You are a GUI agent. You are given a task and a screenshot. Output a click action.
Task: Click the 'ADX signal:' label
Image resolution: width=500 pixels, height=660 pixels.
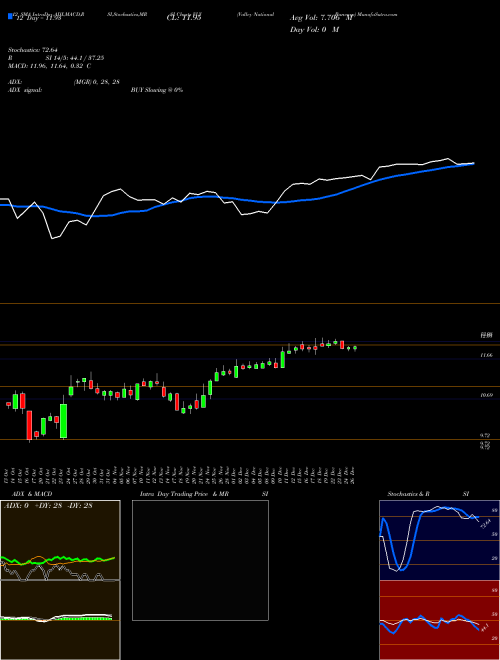25,90
